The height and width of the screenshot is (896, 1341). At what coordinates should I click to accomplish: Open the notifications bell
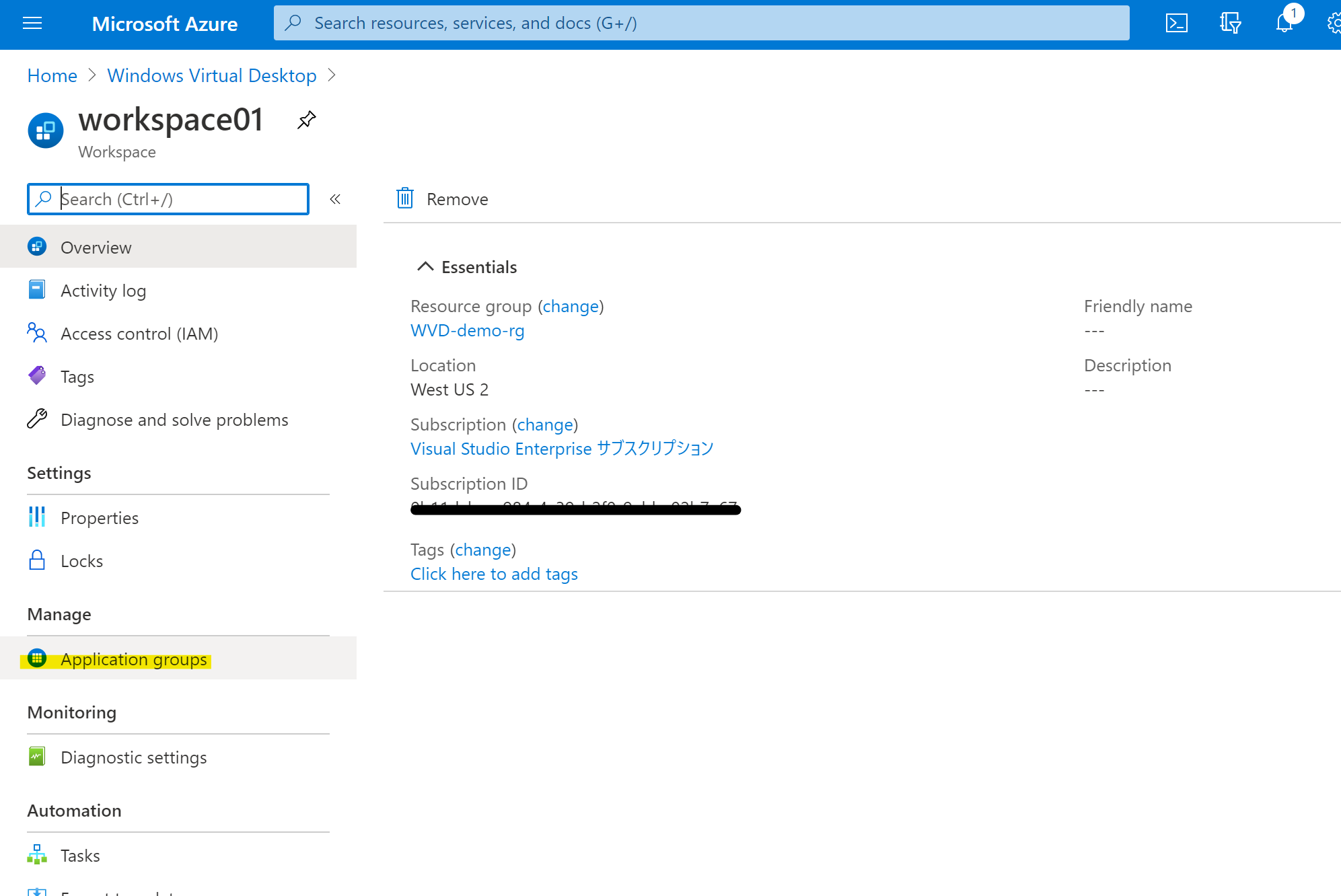pos(1284,23)
